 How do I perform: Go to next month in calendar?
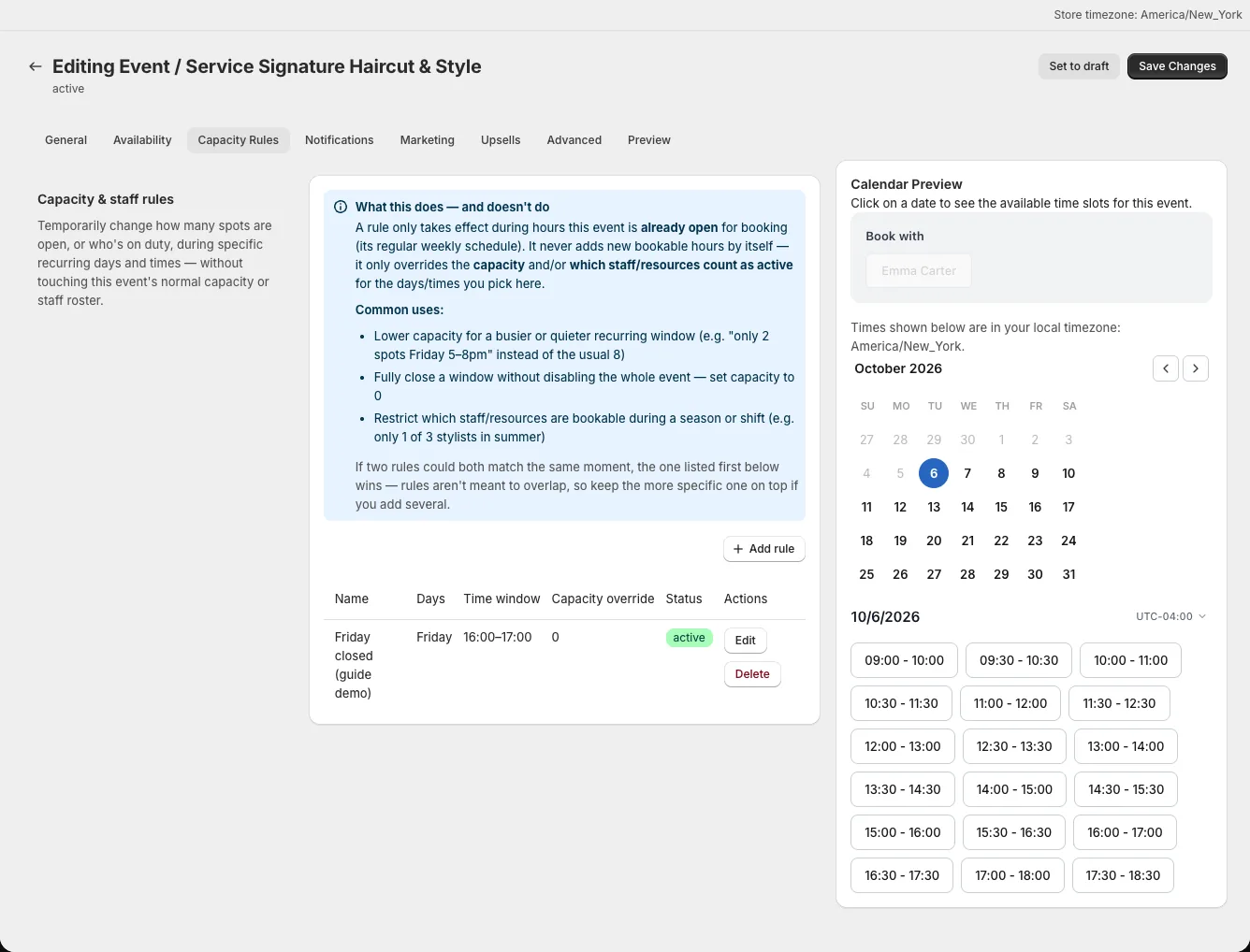[1196, 368]
